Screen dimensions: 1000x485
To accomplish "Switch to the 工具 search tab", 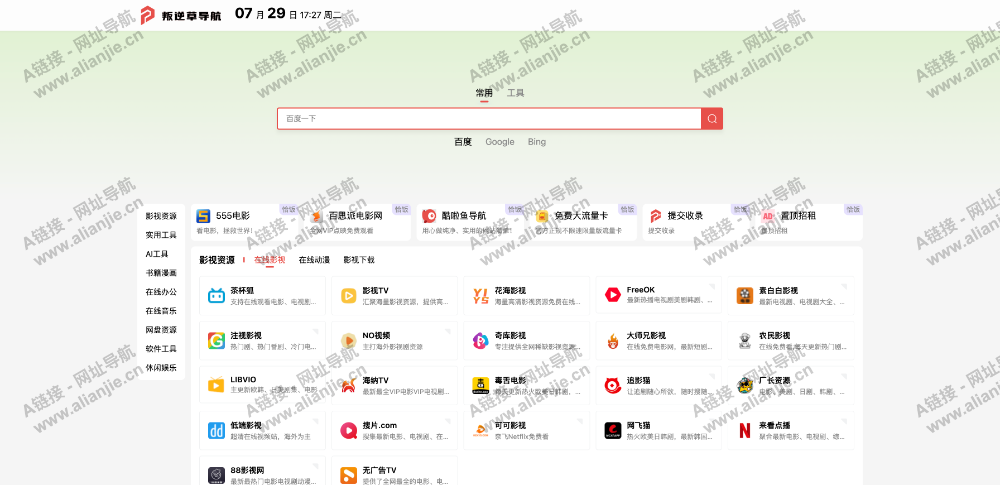I will point(515,93).
